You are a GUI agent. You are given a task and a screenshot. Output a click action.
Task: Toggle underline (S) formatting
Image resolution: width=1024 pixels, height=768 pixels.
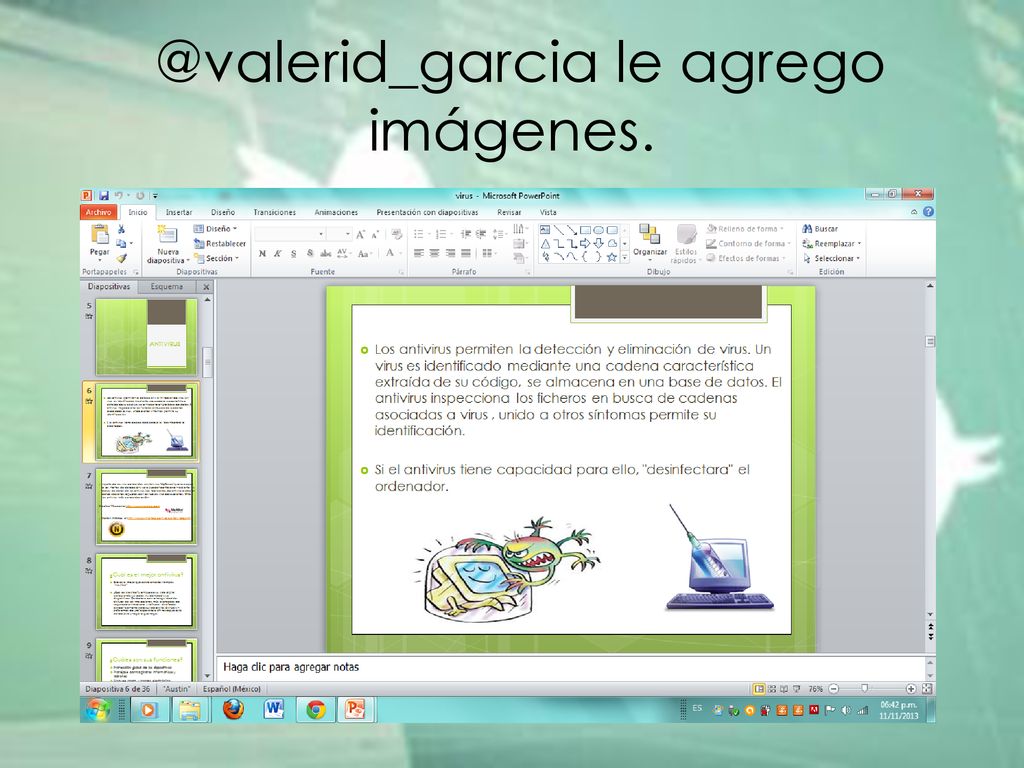point(293,253)
